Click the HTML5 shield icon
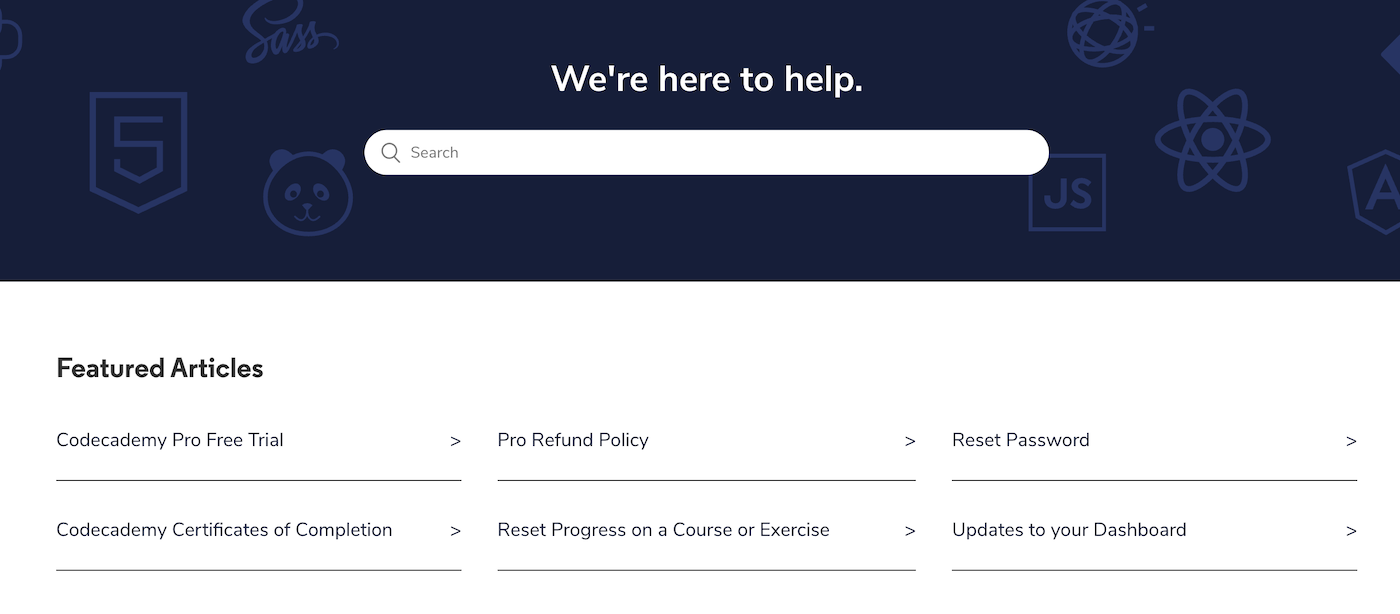 138,152
